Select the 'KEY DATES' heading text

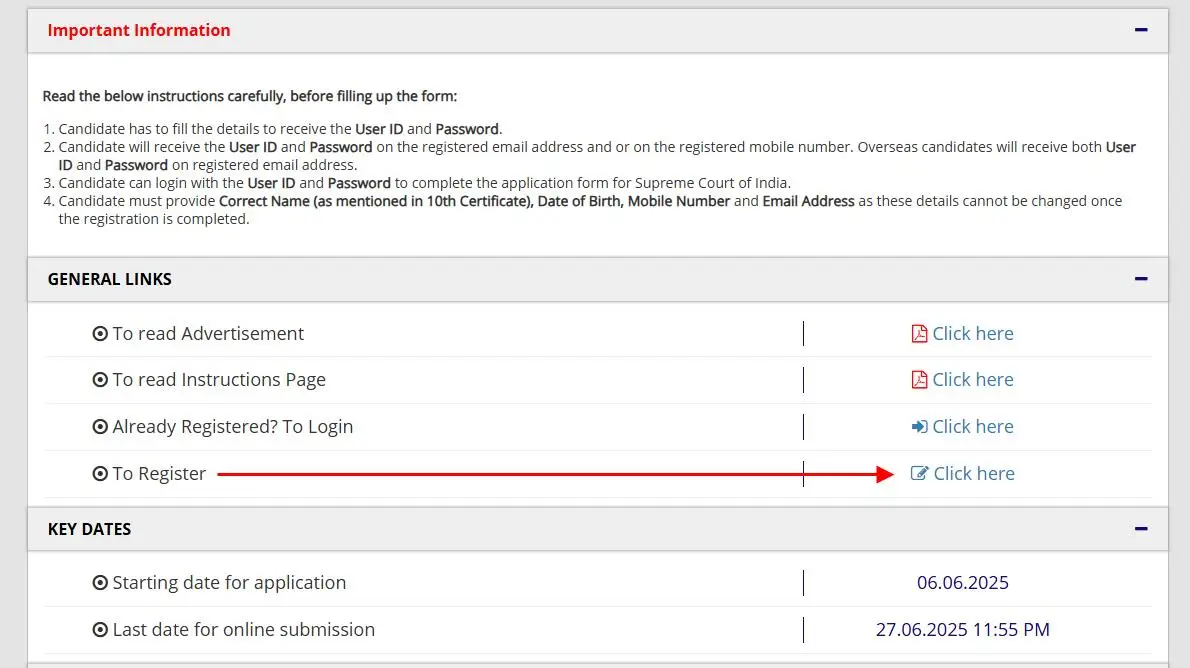[90, 529]
